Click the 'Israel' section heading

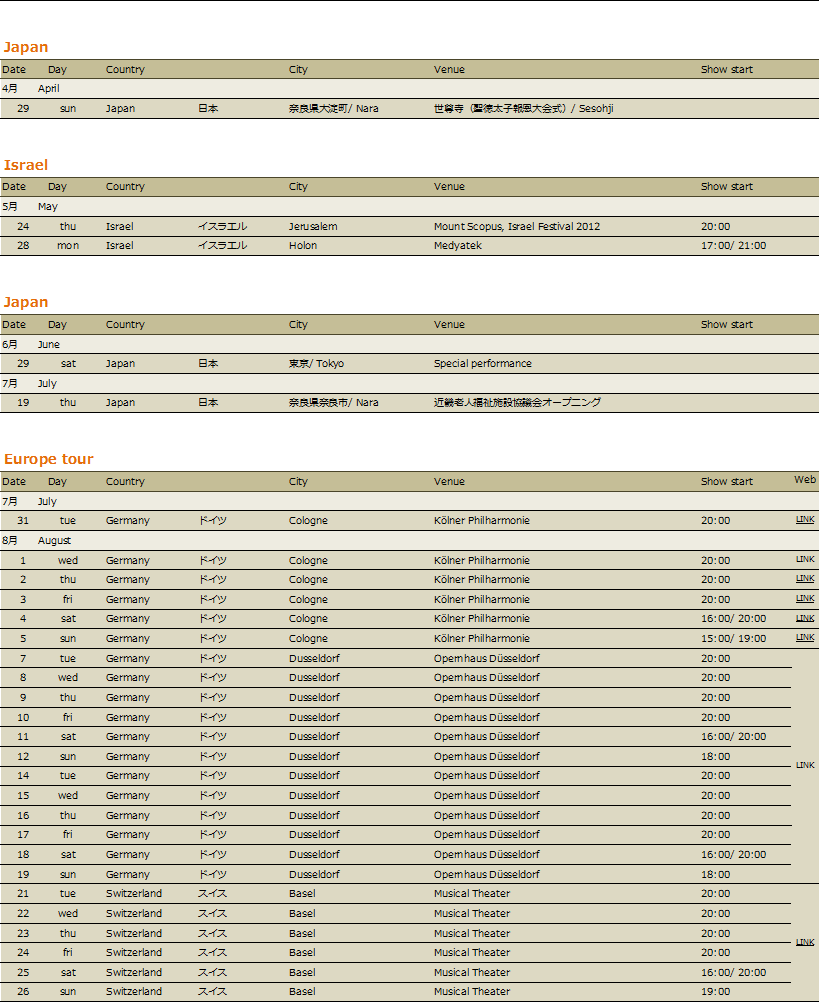pyautogui.click(x=26, y=165)
